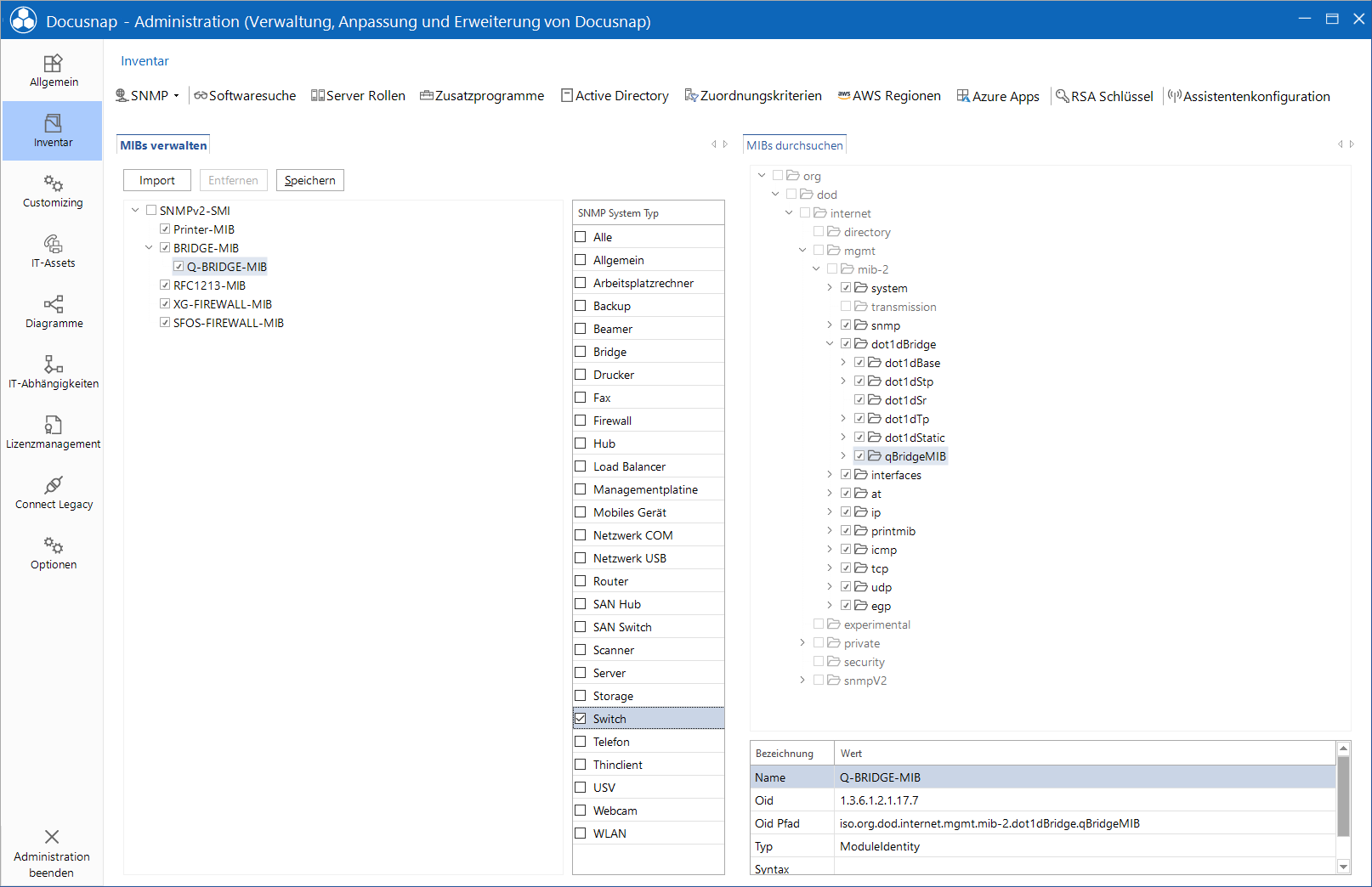
Task: Click the properties scrollbar thumb
Action: click(1344, 797)
